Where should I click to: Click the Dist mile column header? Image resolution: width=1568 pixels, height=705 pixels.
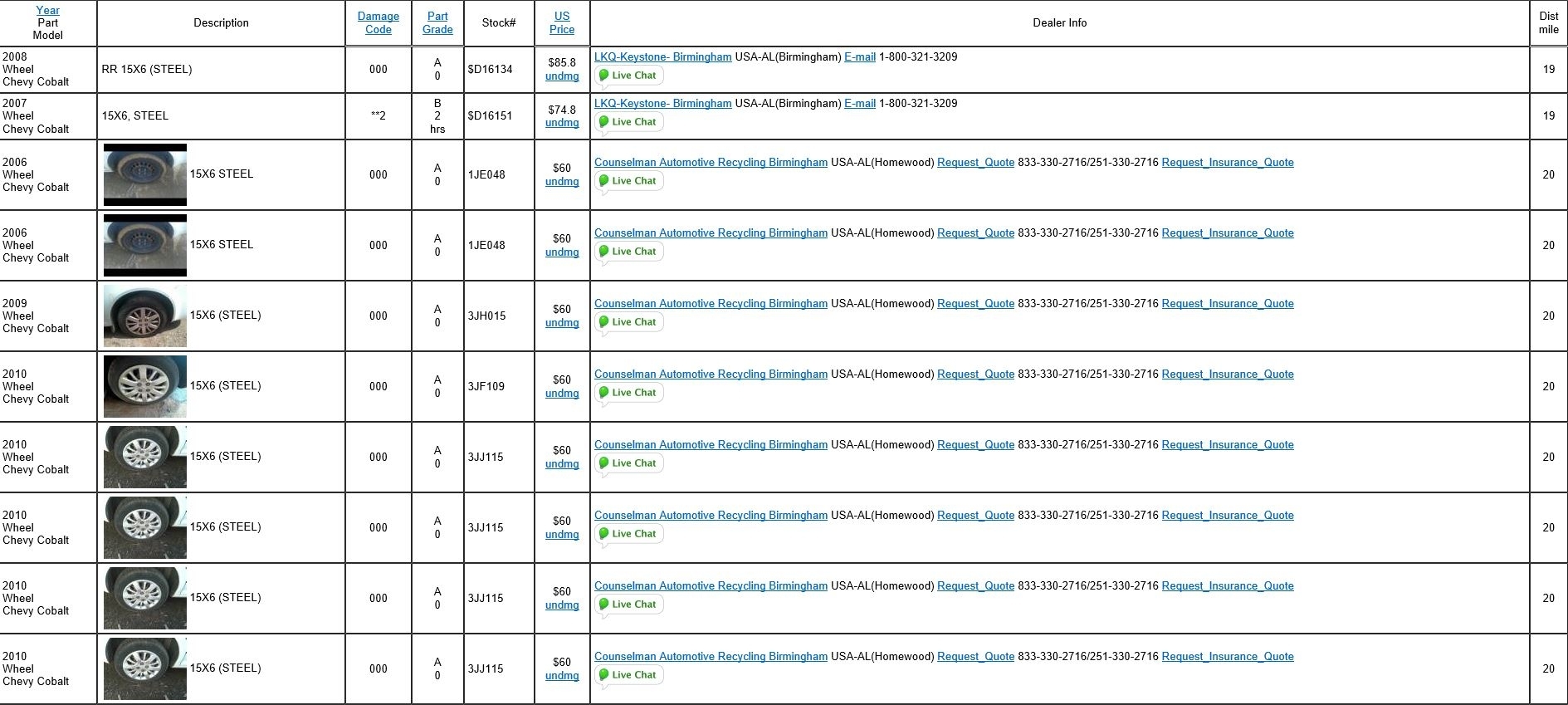(1549, 22)
